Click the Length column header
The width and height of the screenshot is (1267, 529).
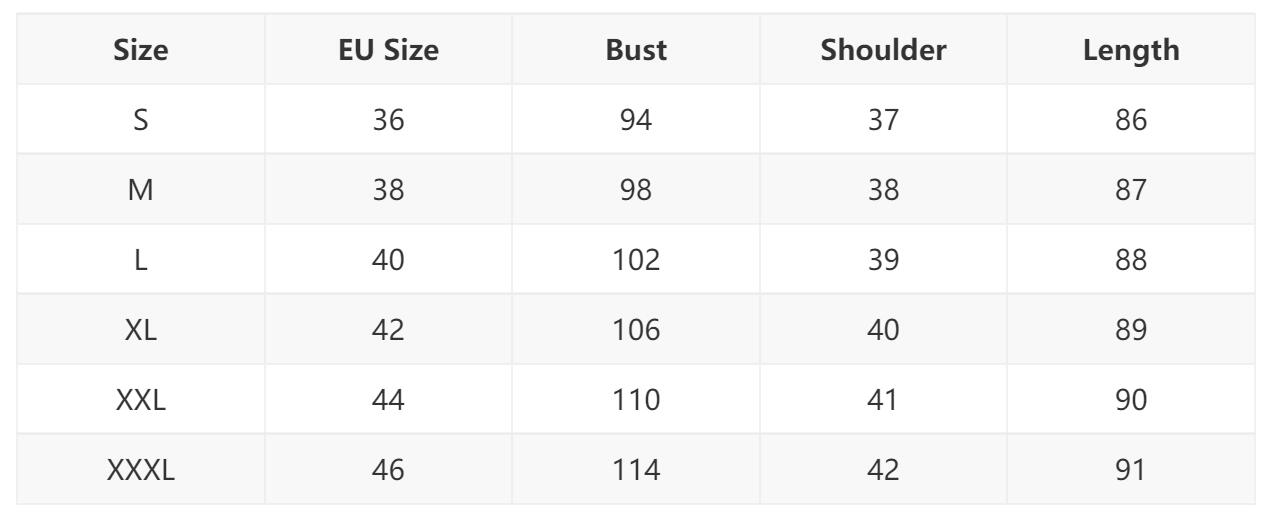point(1131,51)
